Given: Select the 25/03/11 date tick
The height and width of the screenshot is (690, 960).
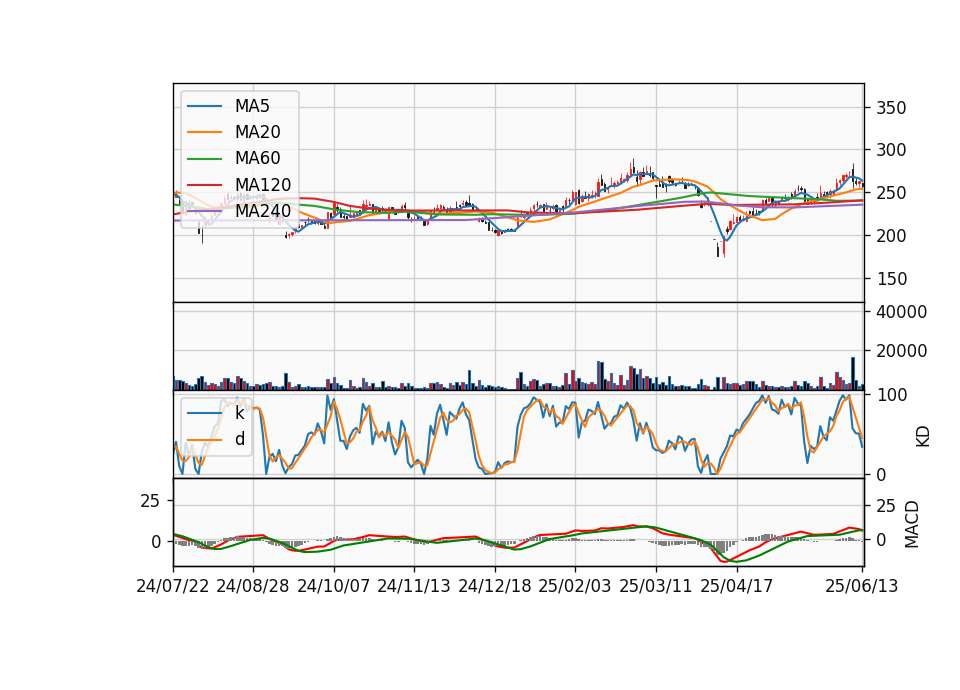Looking at the screenshot, I should pos(656,586).
